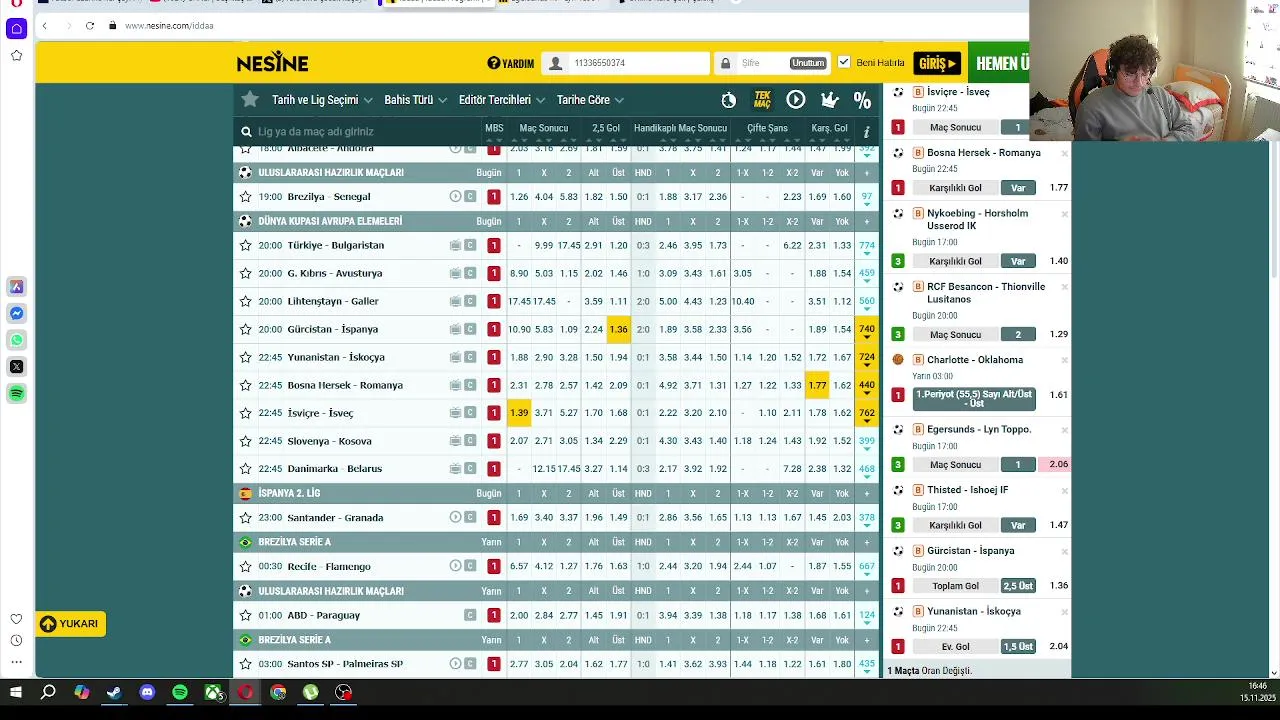
Task: Expand more bets 774 for Türkiye - Bulgaristan
Action: (867, 246)
